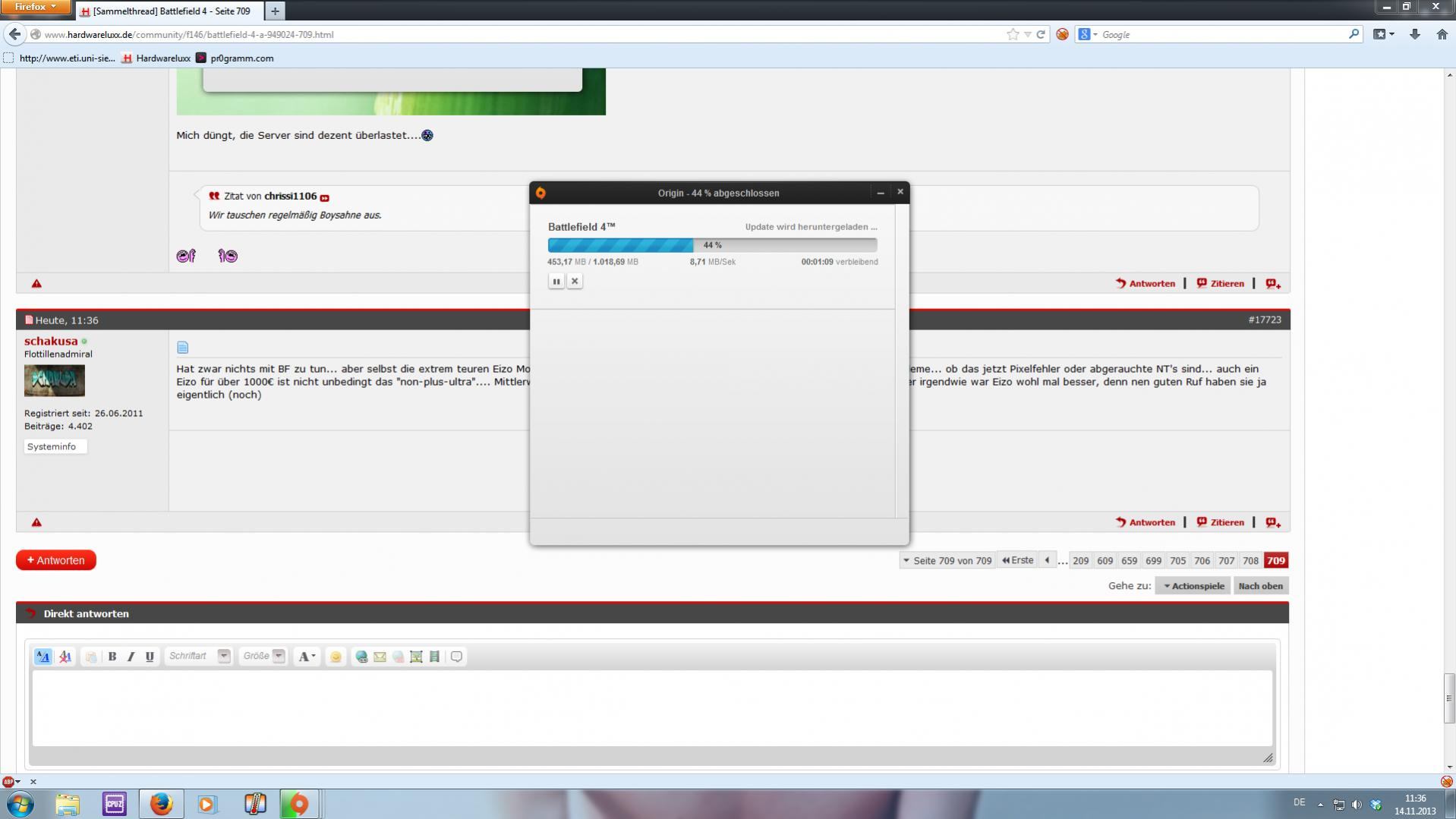Go to the previous page arrow
This screenshot has height=819, width=1456.
(x=1048, y=561)
